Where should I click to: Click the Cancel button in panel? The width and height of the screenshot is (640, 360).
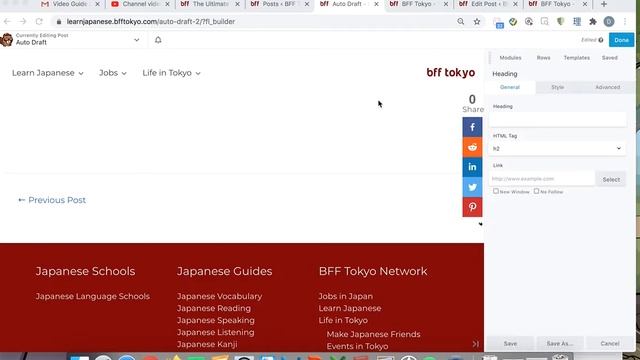[610, 344]
